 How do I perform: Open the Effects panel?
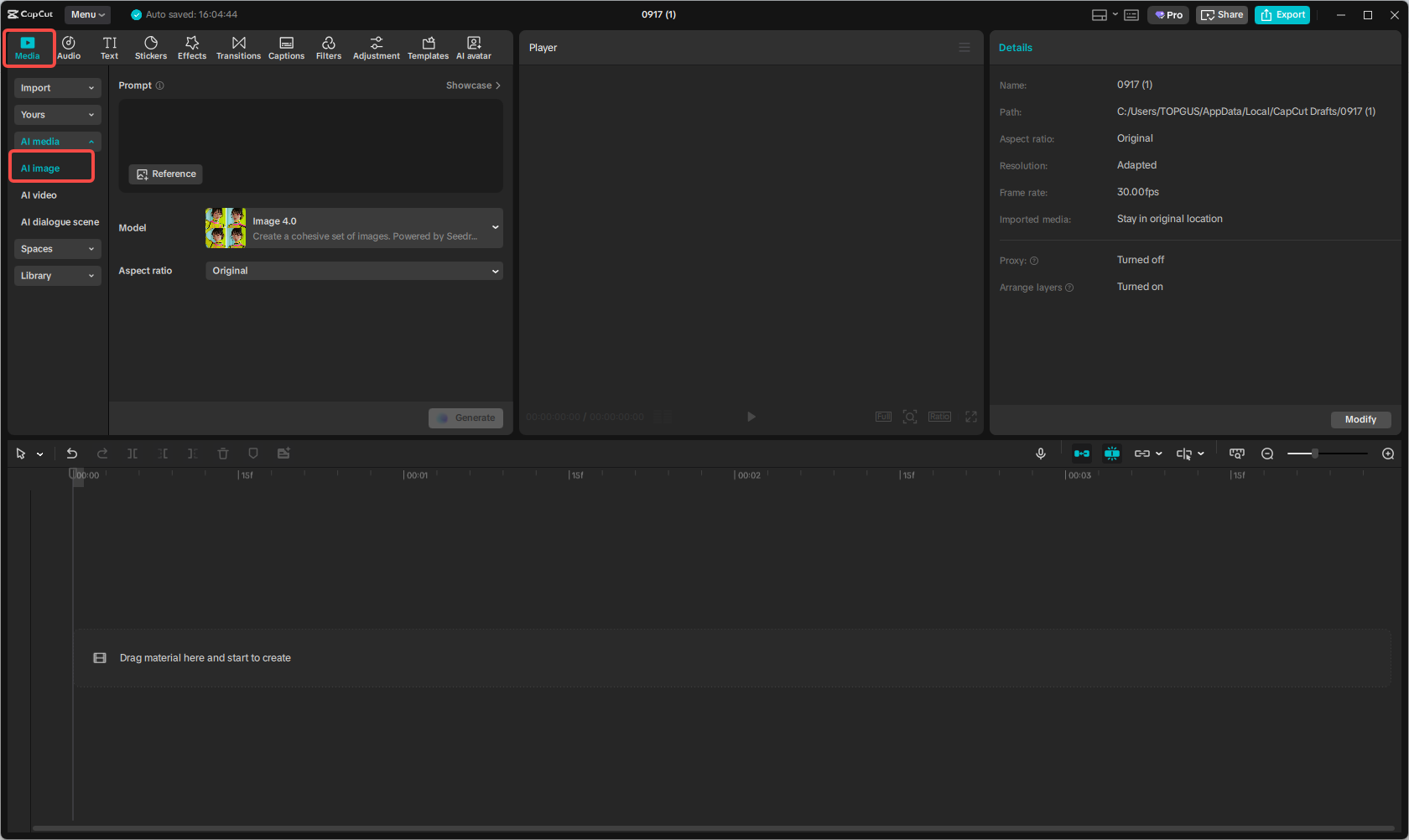click(x=192, y=47)
